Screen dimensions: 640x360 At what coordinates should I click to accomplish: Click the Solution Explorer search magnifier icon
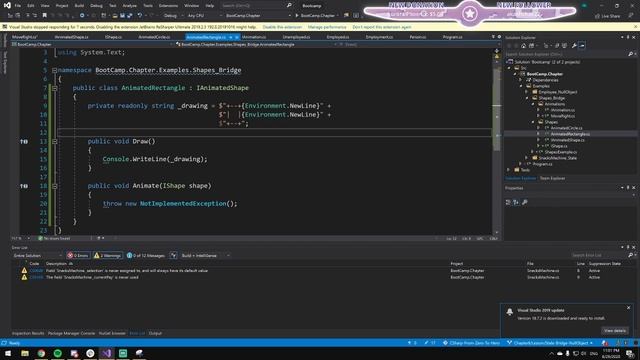click(x=630, y=54)
